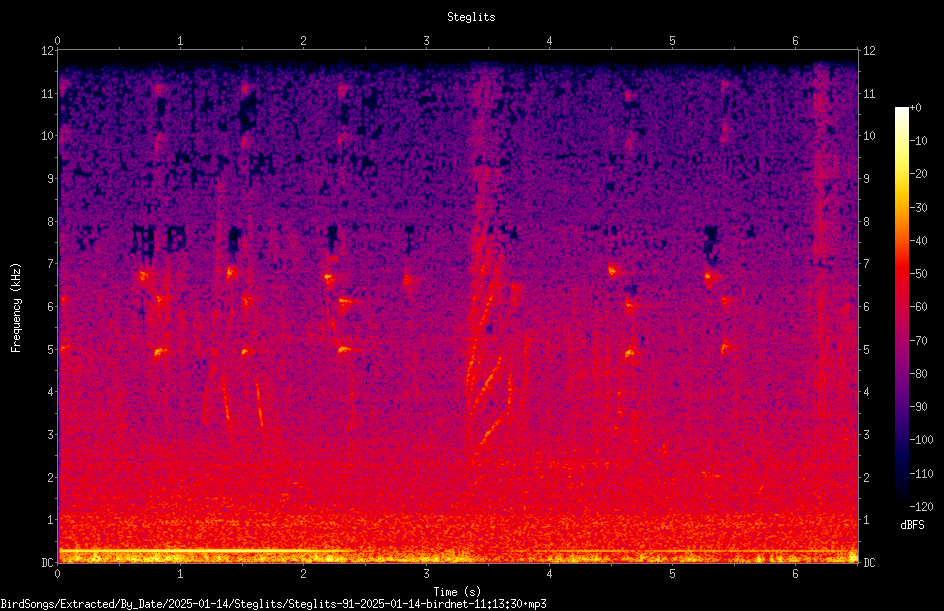Click the Steglits title text
944x611 pixels.
[x=471, y=17]
